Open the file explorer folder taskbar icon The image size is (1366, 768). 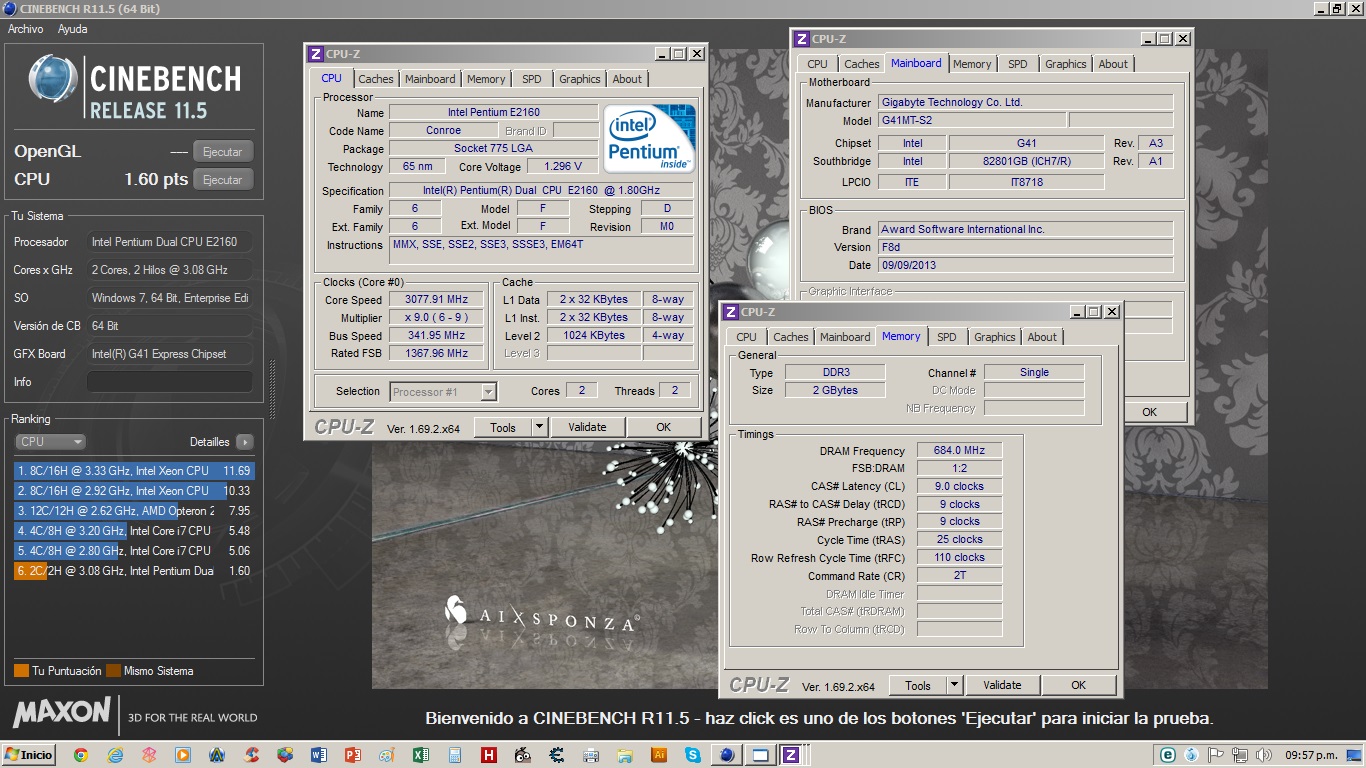tap(625, 755)
